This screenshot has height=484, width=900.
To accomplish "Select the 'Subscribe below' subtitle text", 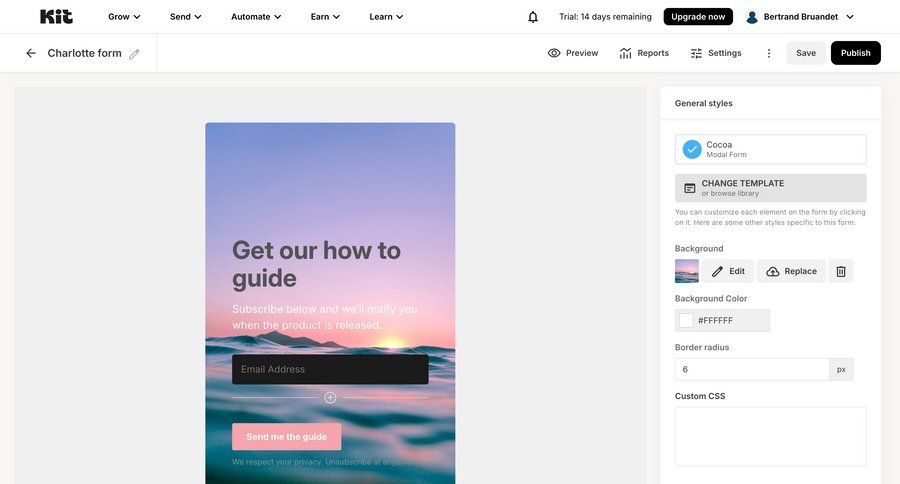I will [x=325, y=317].
